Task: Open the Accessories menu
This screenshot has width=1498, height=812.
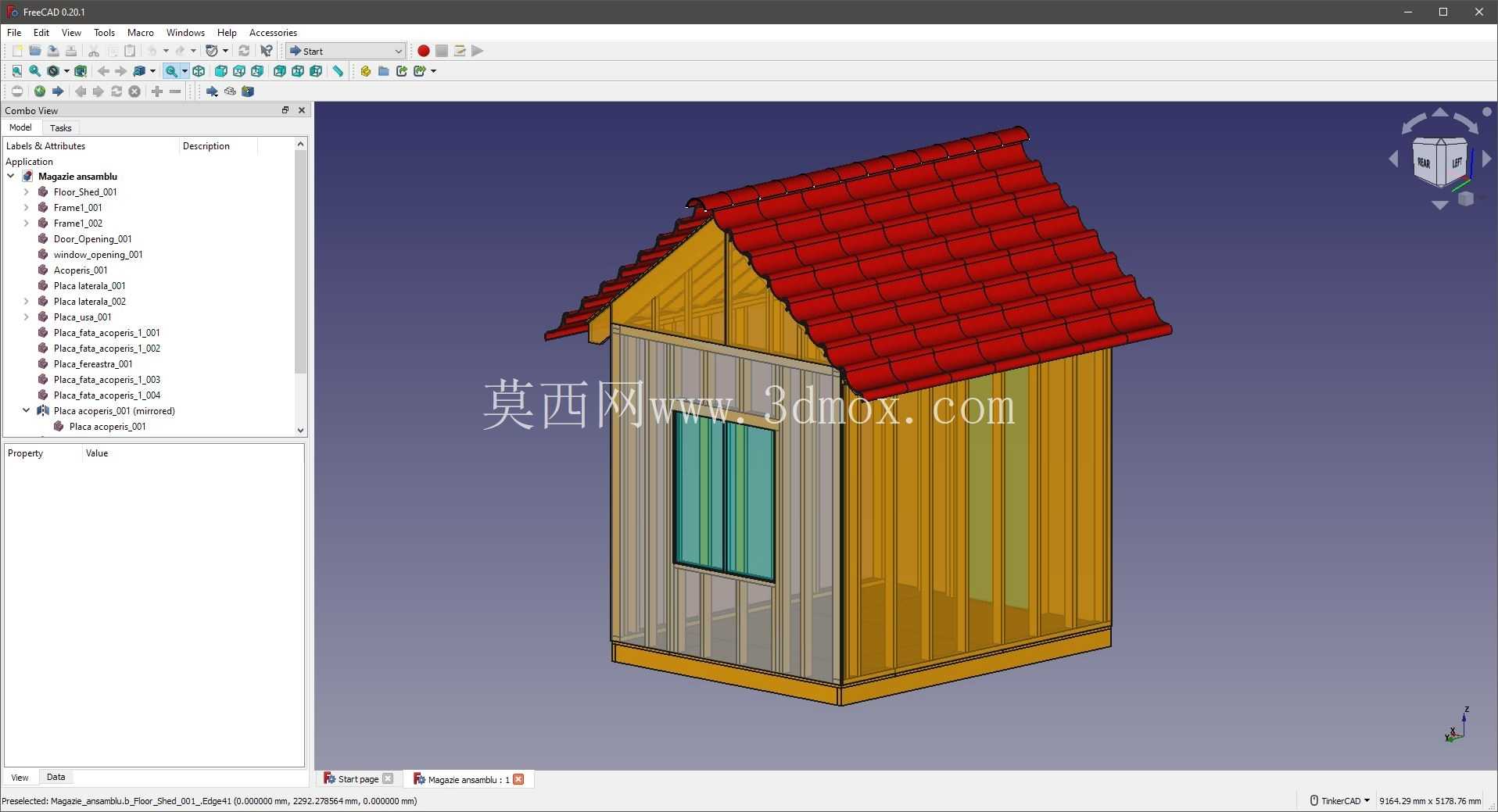Action: 273,33
